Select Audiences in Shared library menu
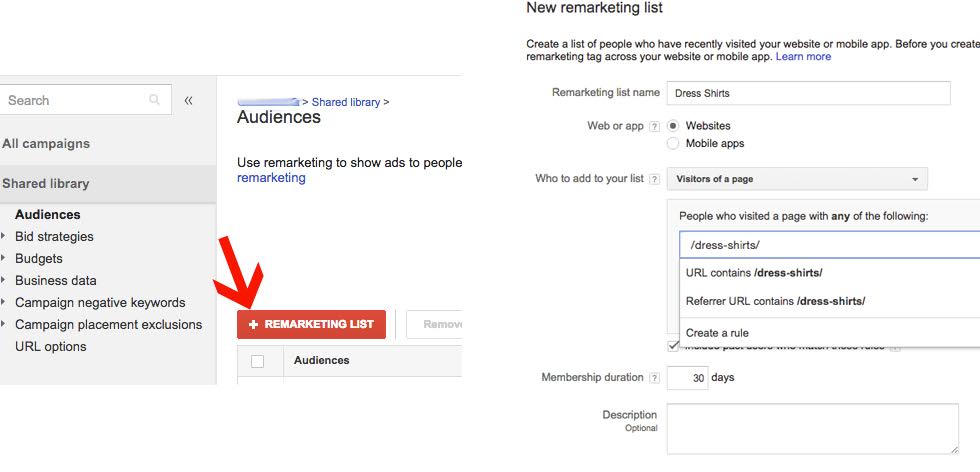Screen dimensions: 980x472 click(47, 215)
